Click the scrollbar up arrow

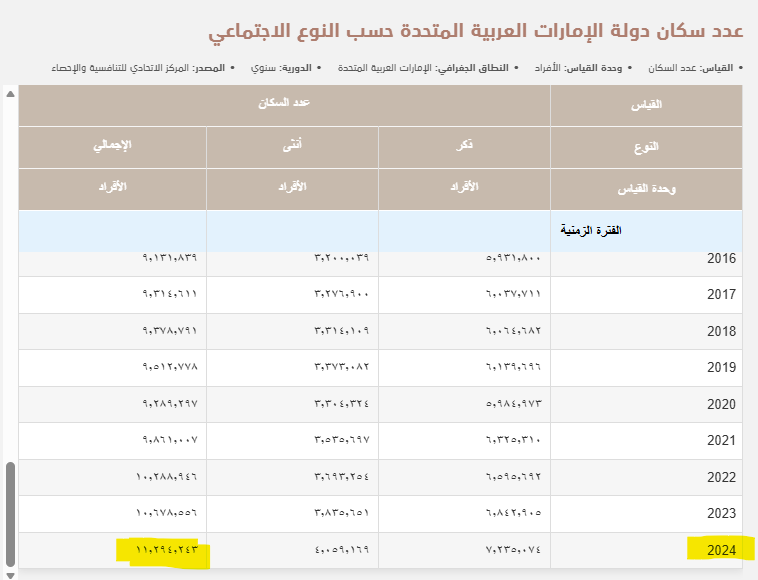(x=10, y=94)
